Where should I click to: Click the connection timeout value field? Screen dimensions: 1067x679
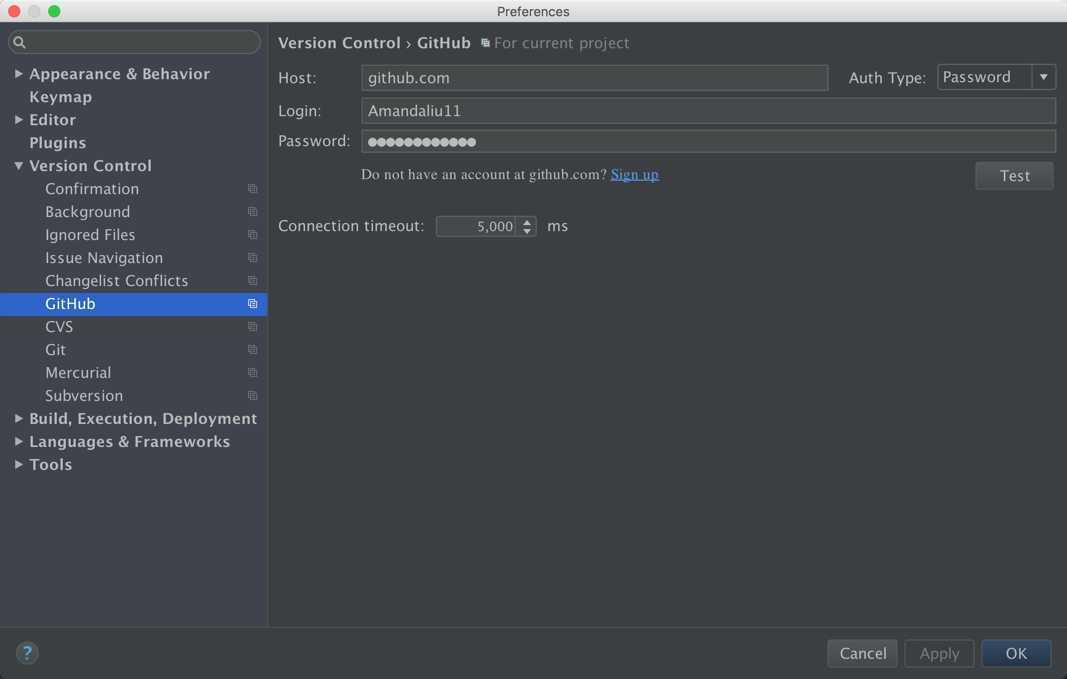click(476, 226)
